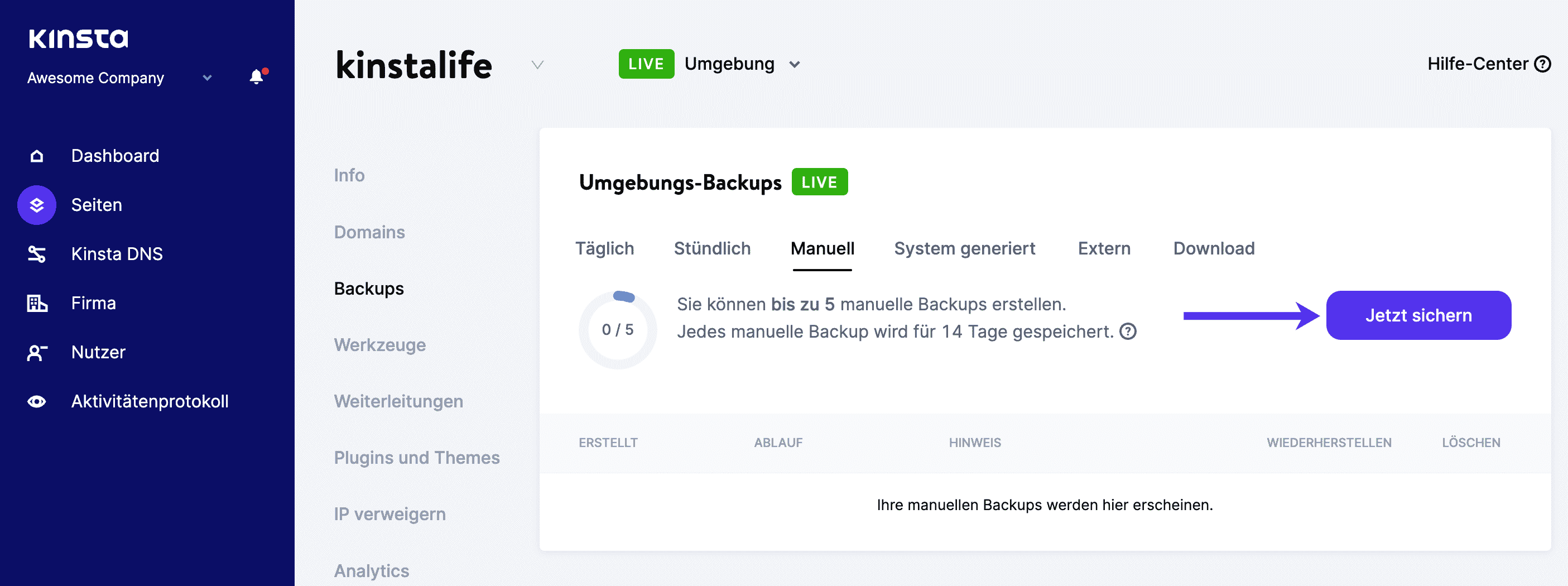The image size is (1568, 586).
Task: Click the Hilfe-Center question mark icon
Action: (1542, 63)
